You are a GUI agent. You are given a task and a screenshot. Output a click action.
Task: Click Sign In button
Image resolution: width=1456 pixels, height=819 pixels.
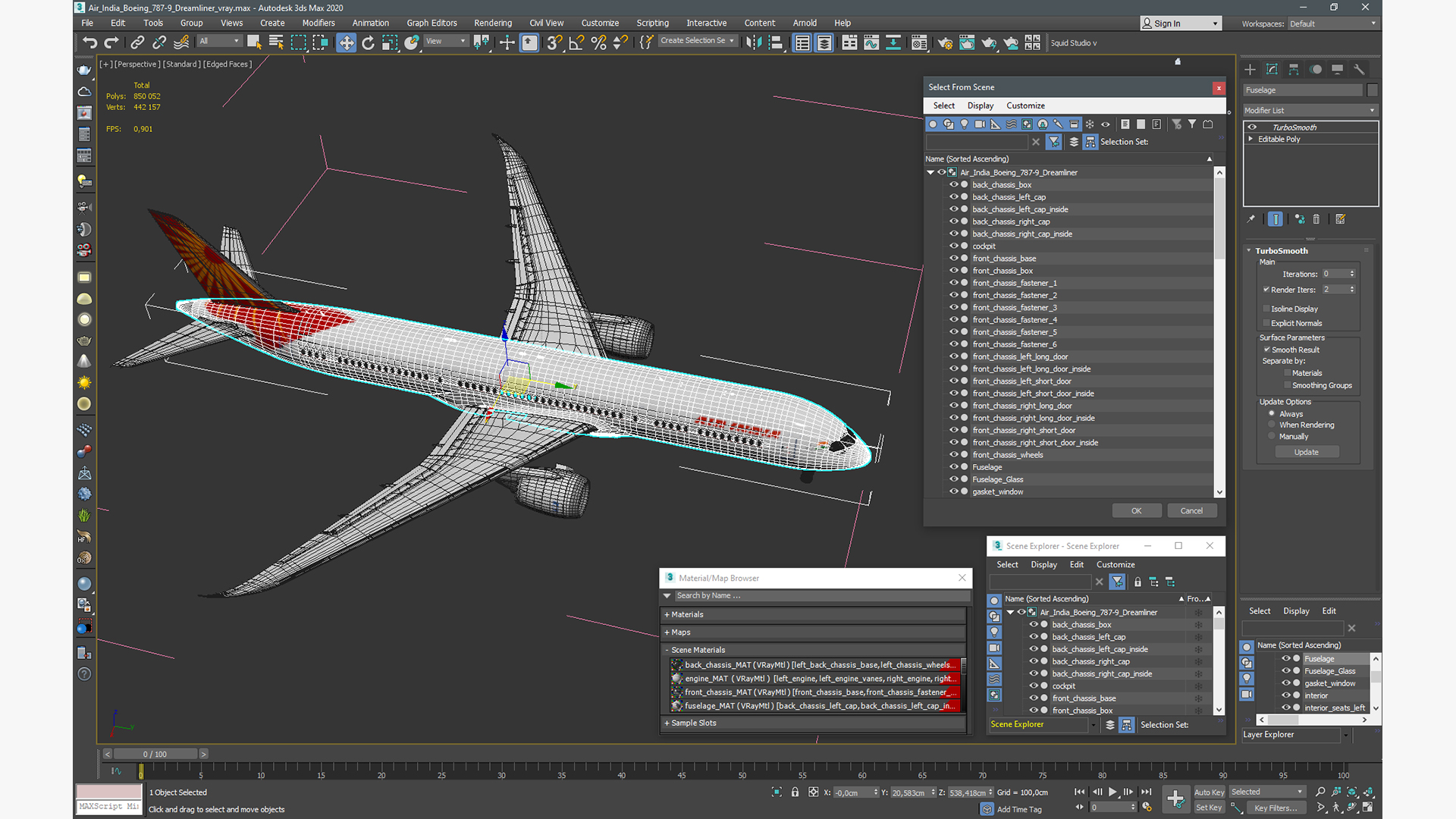click(x=1181, y=24)
